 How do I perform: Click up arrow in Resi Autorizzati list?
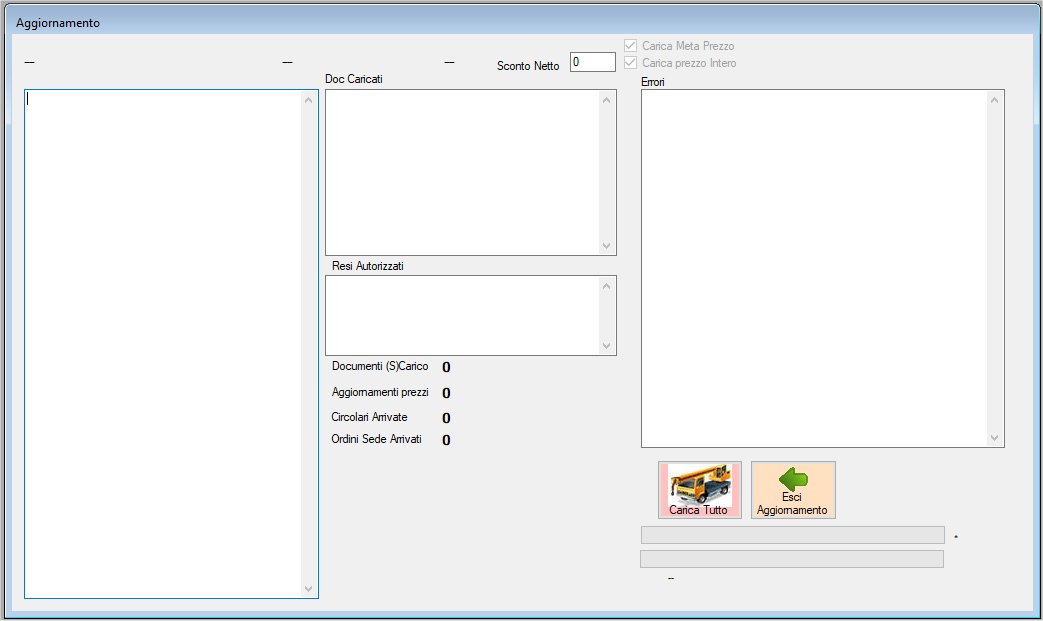(606, 287)
